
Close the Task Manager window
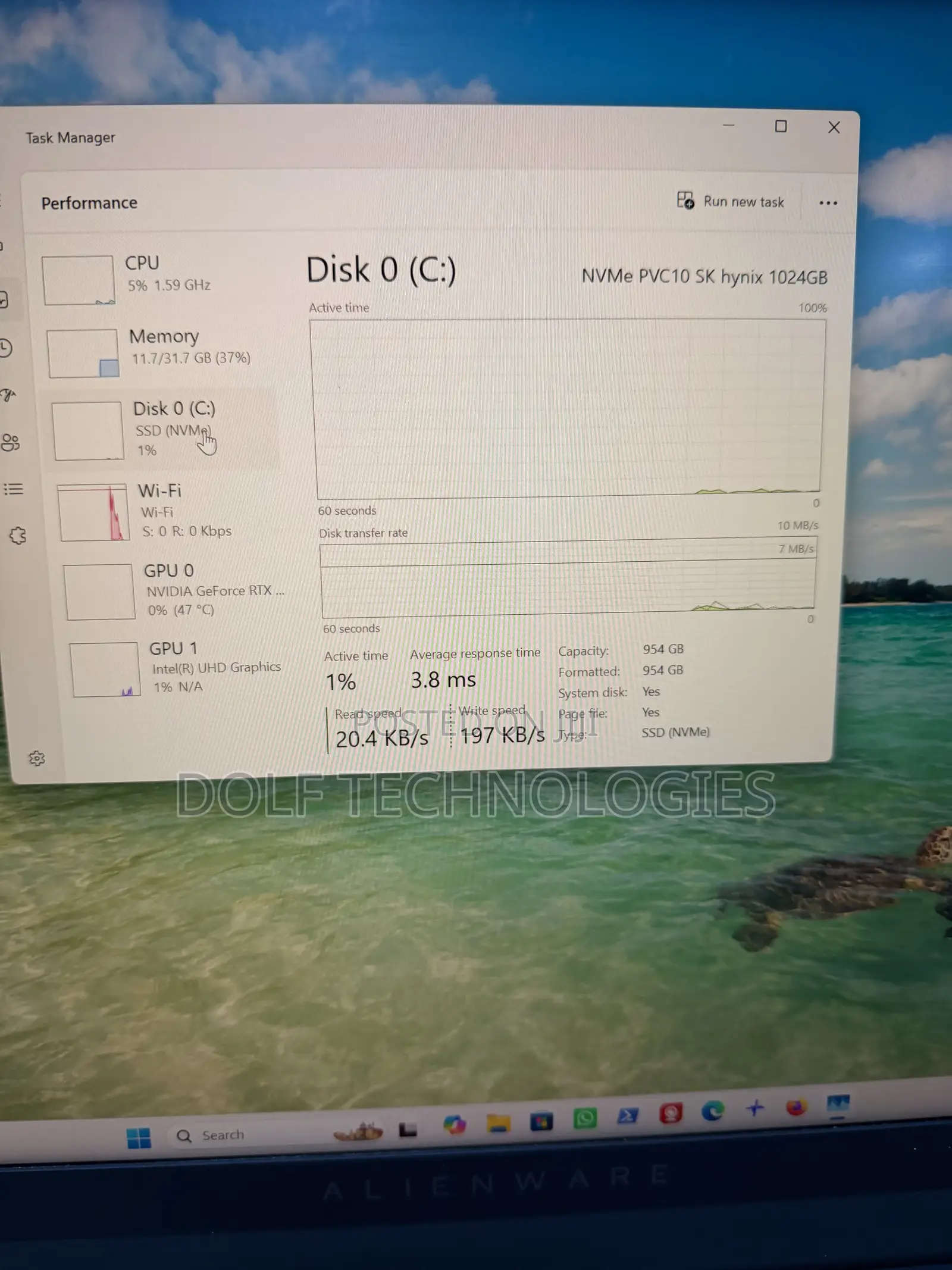coord(834,127)
